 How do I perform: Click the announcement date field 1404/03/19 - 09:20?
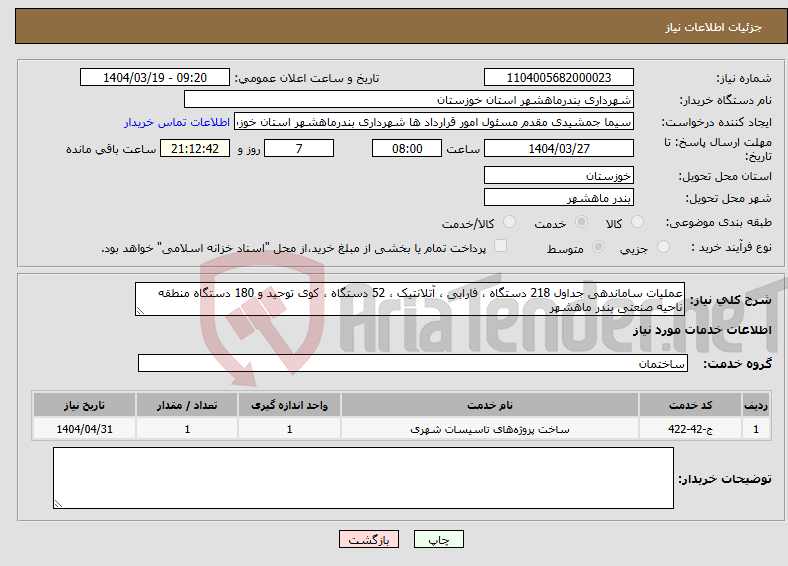click(x=155, y=77)
